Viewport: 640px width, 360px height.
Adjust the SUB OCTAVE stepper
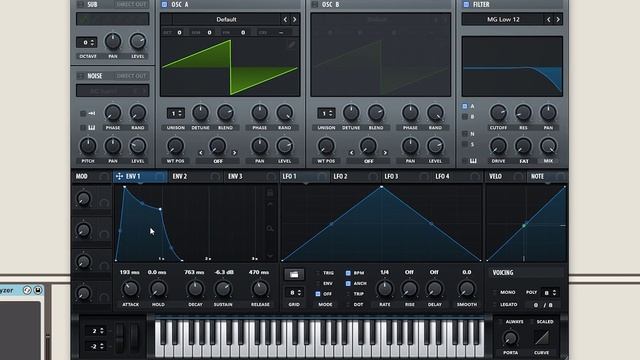(87, 42)
